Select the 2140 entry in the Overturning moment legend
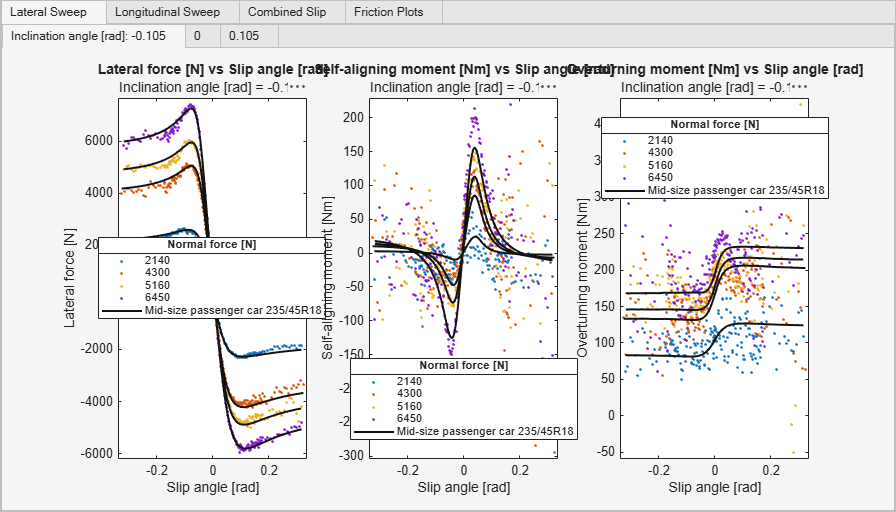 [x=660, y=141]
